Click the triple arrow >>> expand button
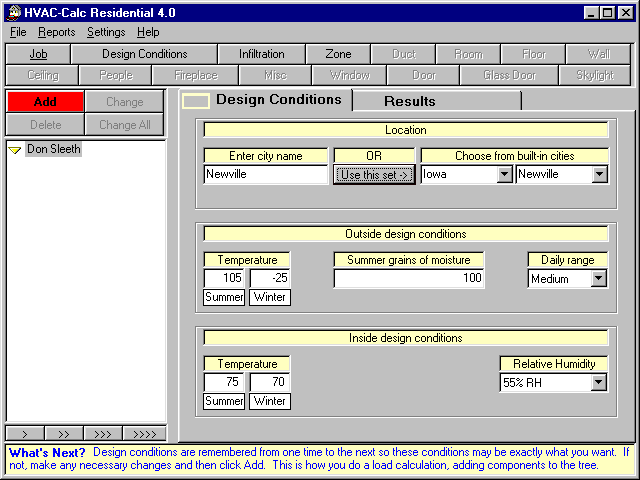The height and width of the screenshot is (480, 640). pyautogui.click(x=102, y=433)
